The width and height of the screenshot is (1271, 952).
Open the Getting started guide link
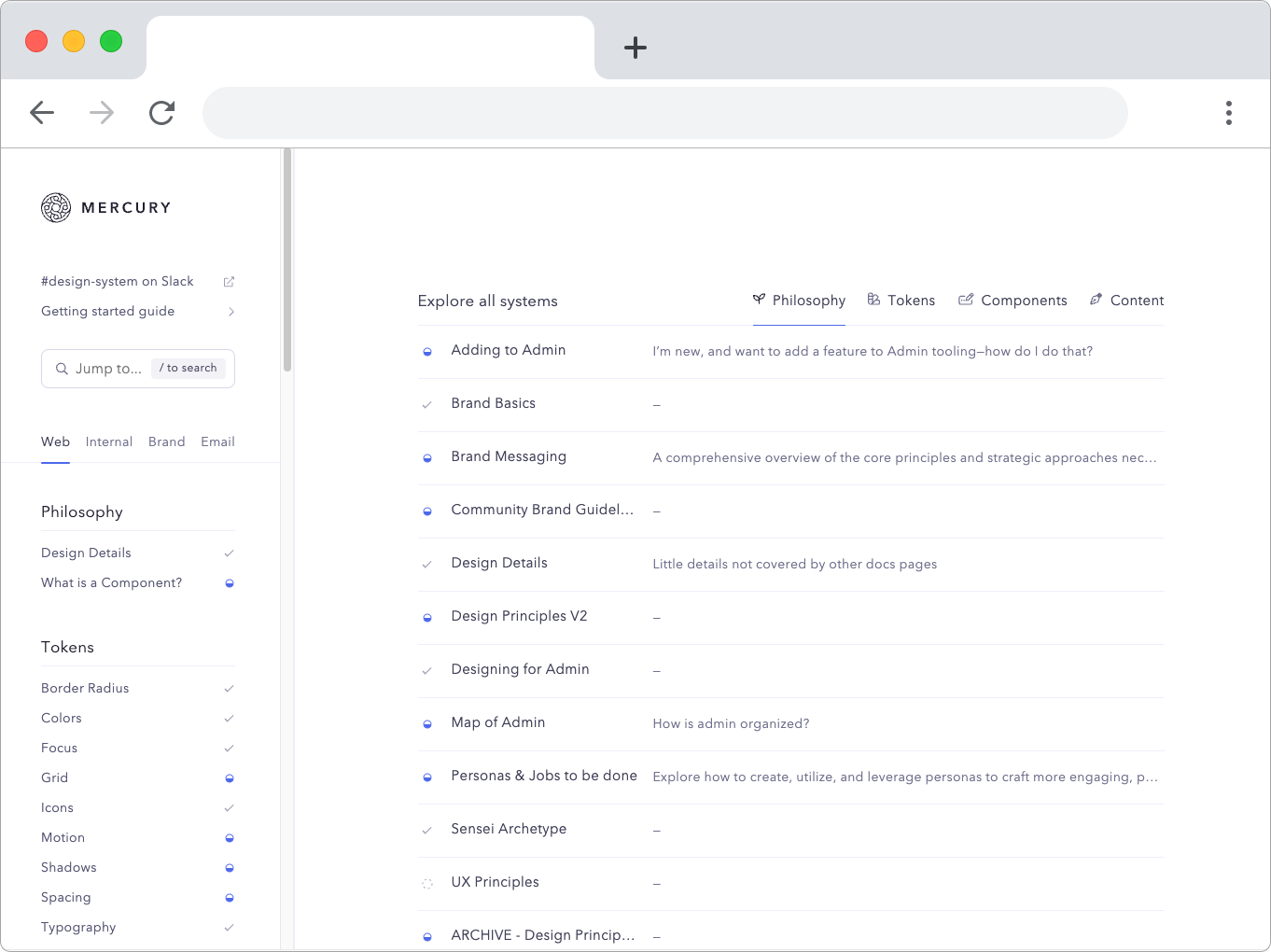(107, 311)
